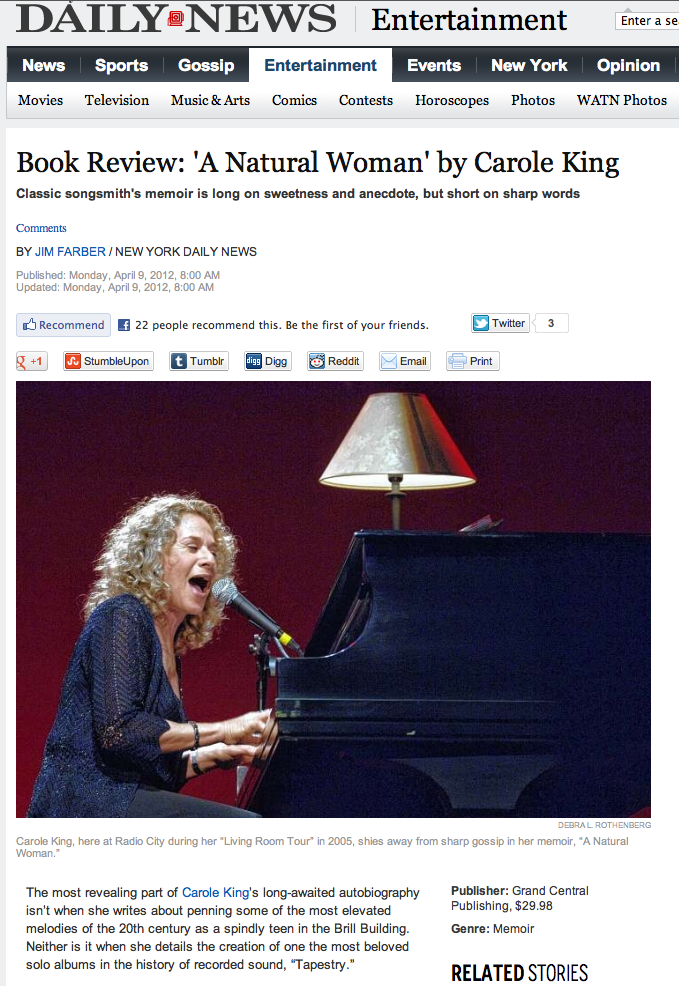Email this article
Image resolution: width=679 pixels, height=986 pixels.
[x=405, y=361]
